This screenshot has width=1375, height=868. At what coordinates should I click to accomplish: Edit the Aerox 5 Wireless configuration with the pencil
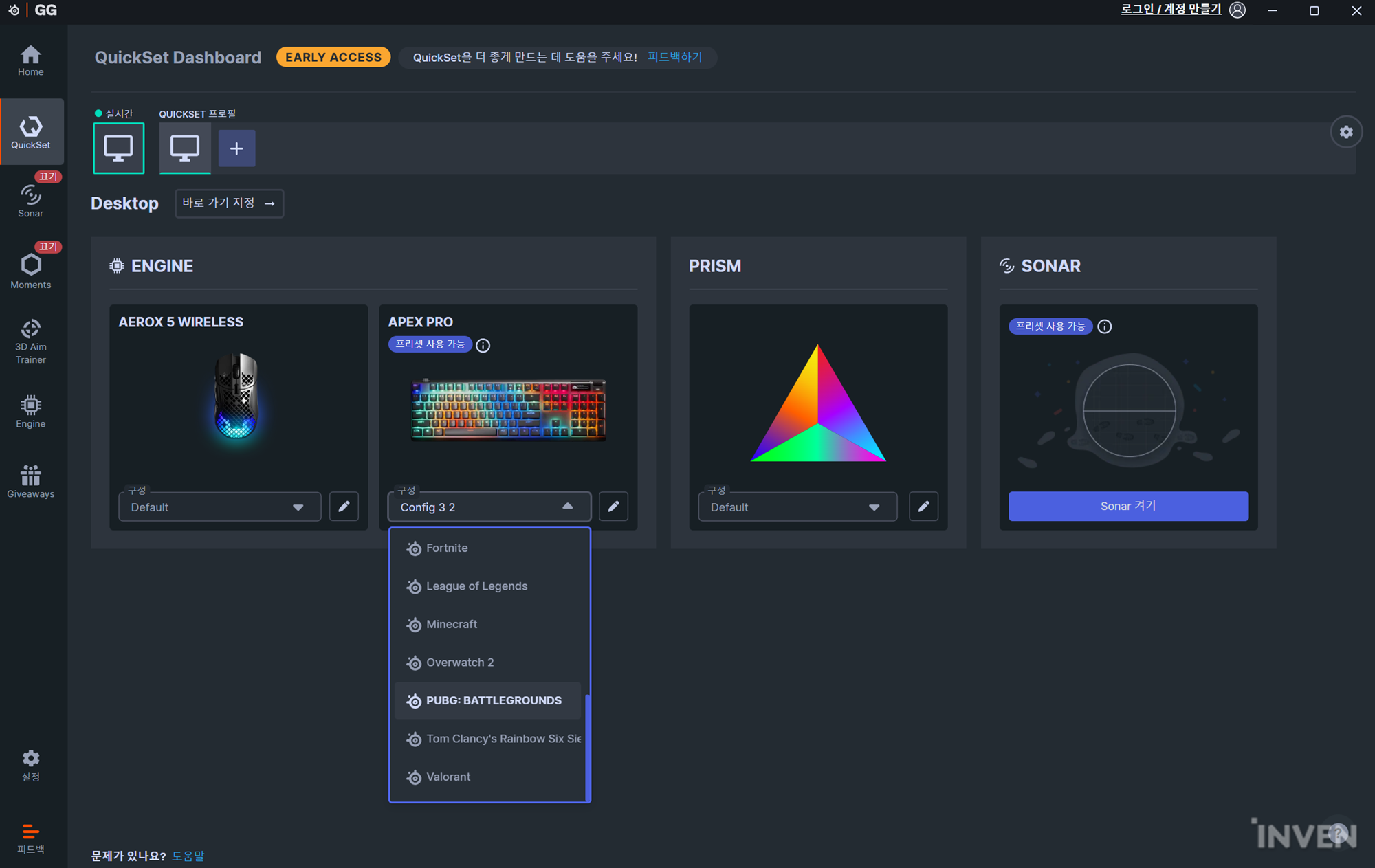(x=344, y=507)
